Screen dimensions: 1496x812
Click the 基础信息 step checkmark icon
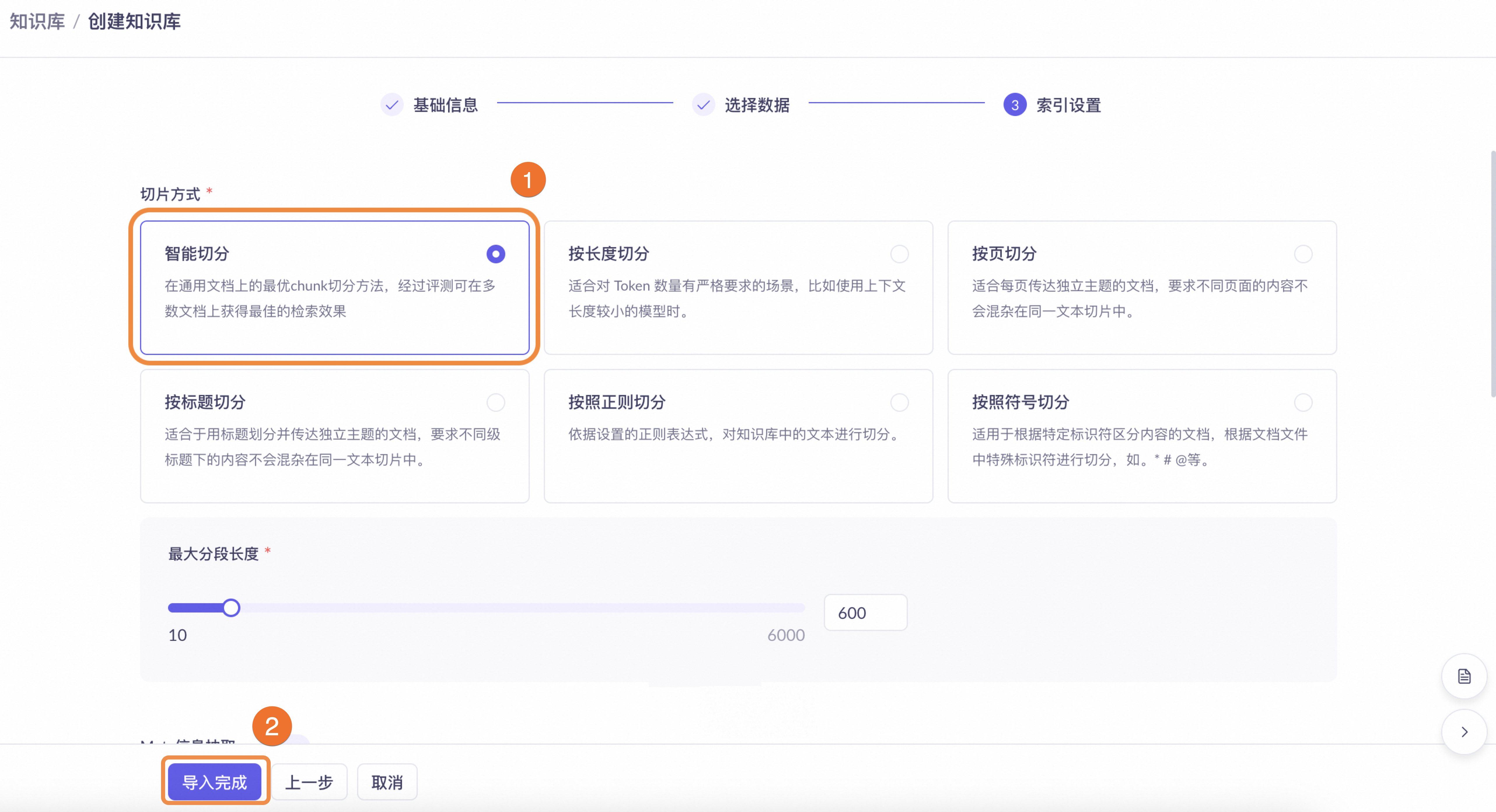[392, 105]
